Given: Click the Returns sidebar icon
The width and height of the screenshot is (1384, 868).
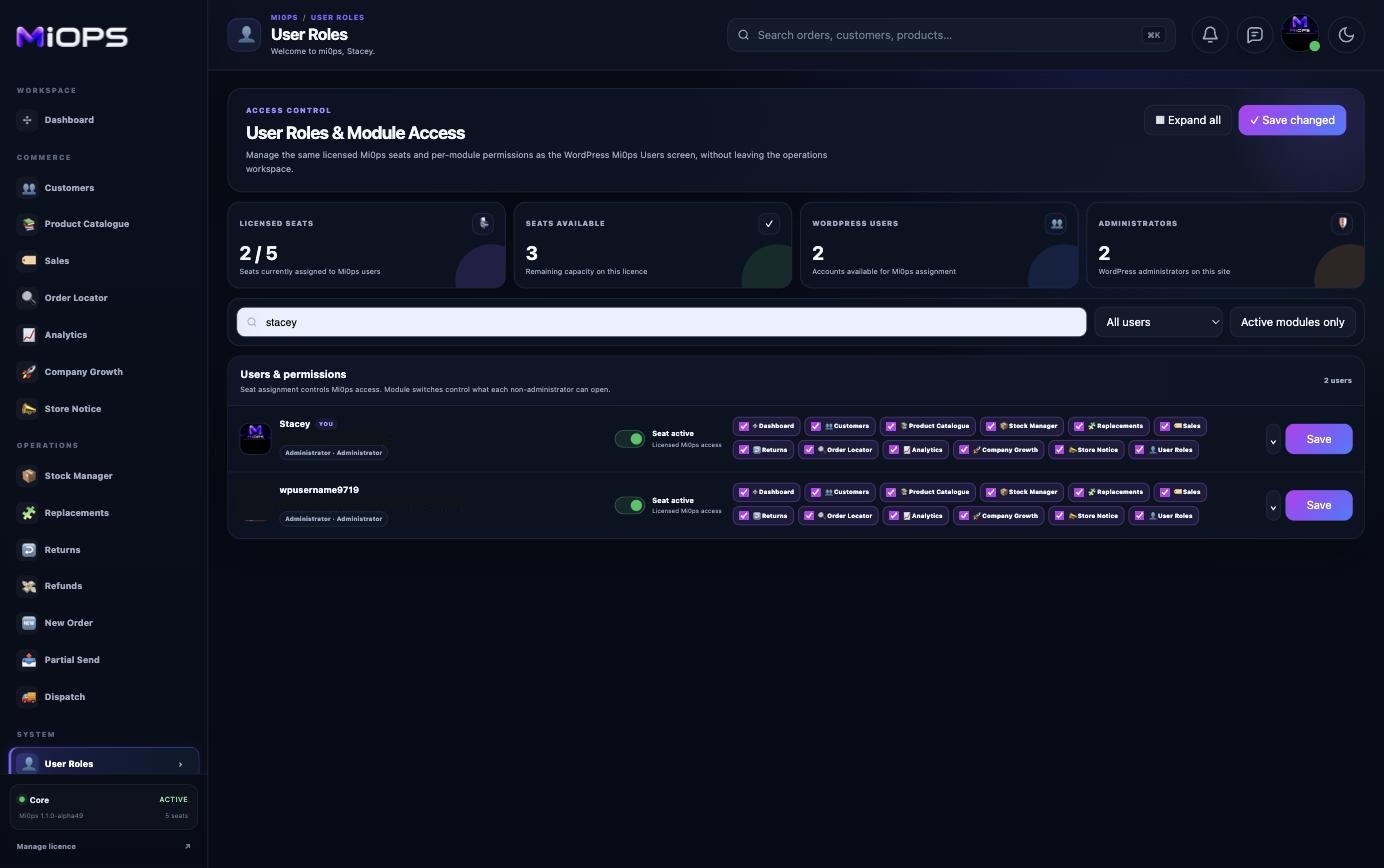Looking at the screenshot, I should click(x=28, y=550).
